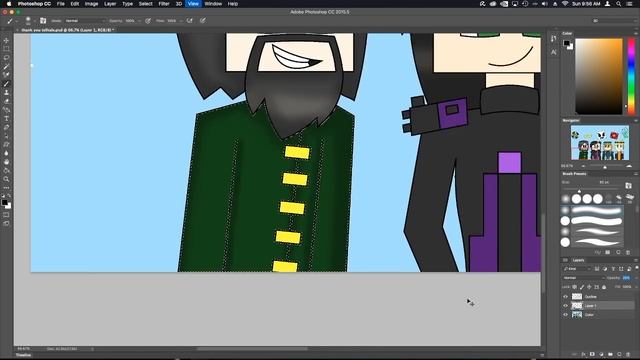The height and width of the screenshot is (360, 640).
Task: Open the Photoshop CC application menu
Action: pos(34,4)
